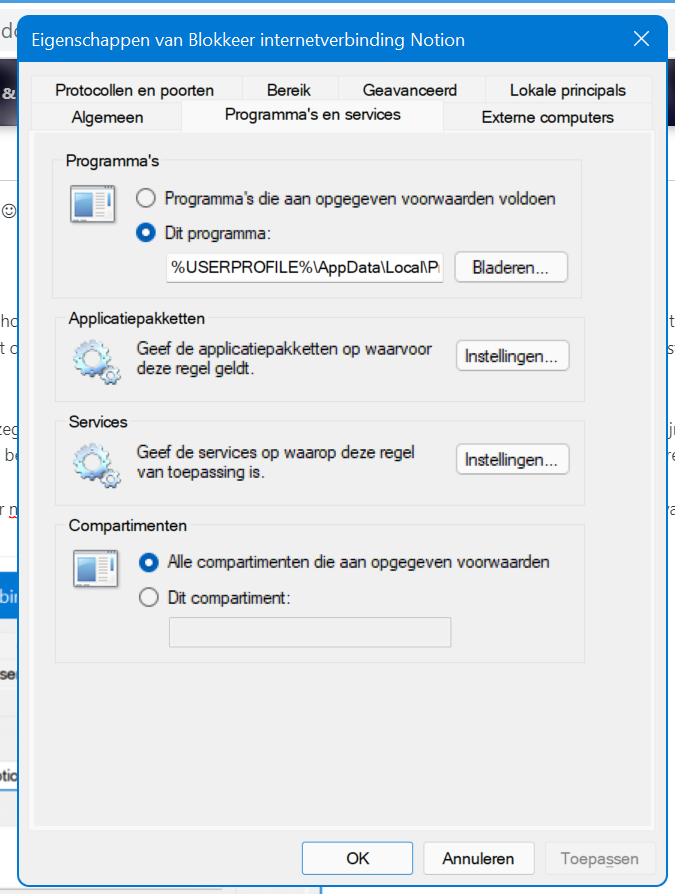The height and width of the screenshot is (894, 675).
Task: Click the Services gears icon
Action: [x=96, y=465]
